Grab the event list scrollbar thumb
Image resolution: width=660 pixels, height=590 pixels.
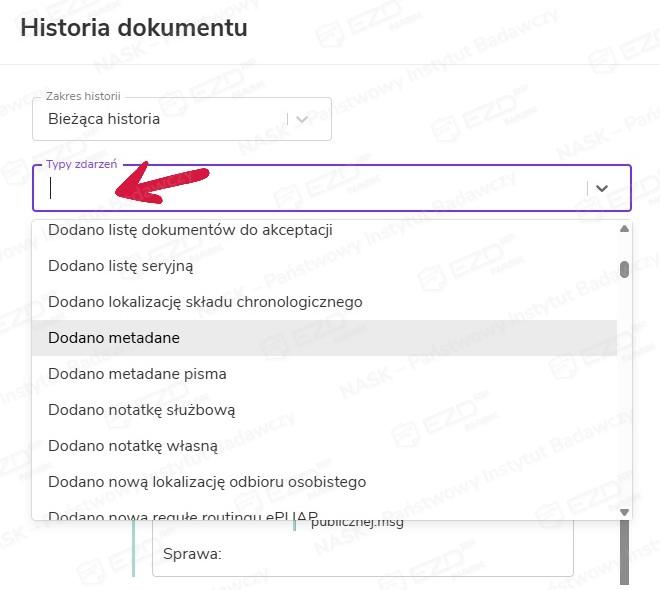625,268
